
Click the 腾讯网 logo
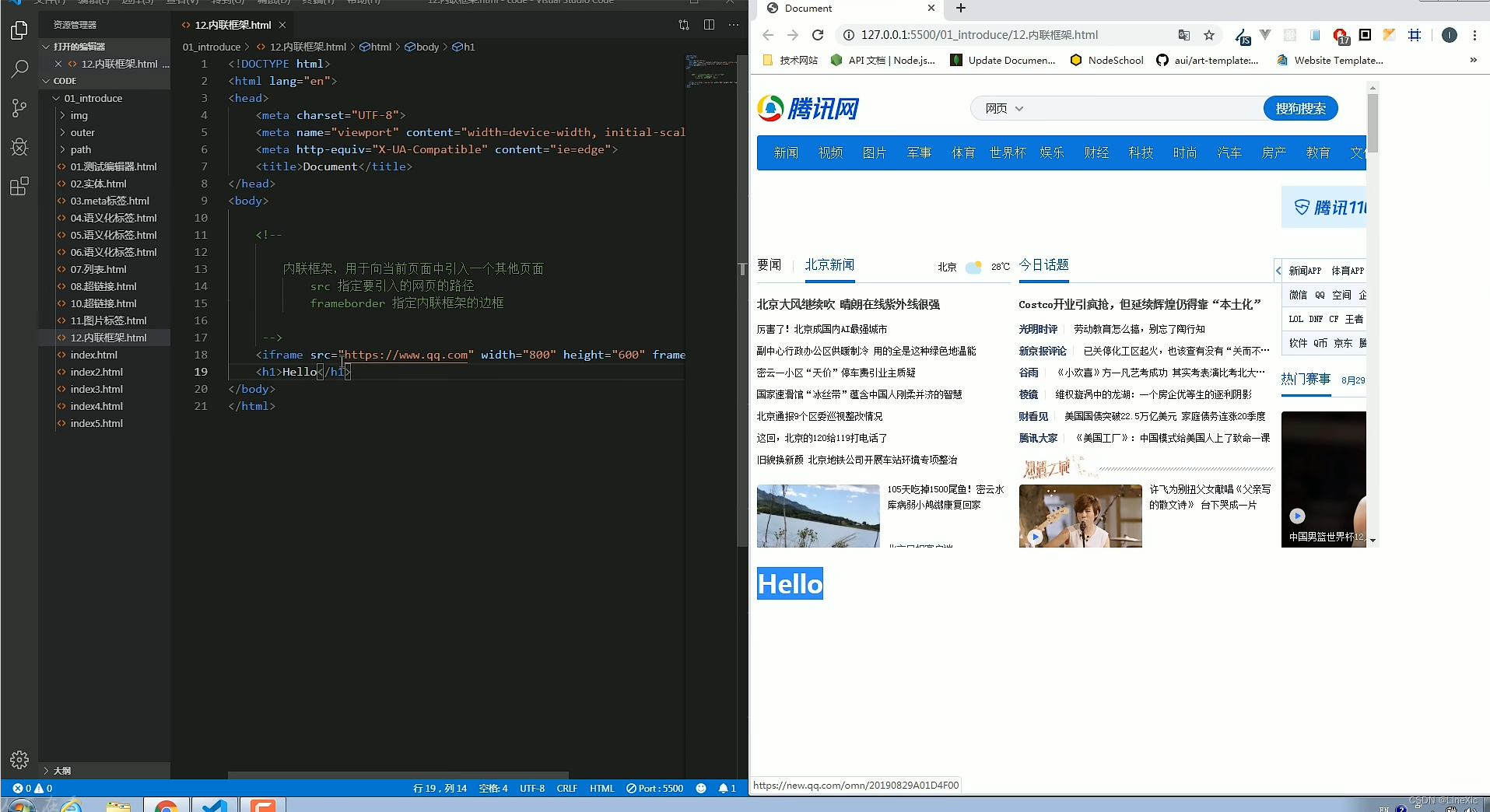(808, 109)
